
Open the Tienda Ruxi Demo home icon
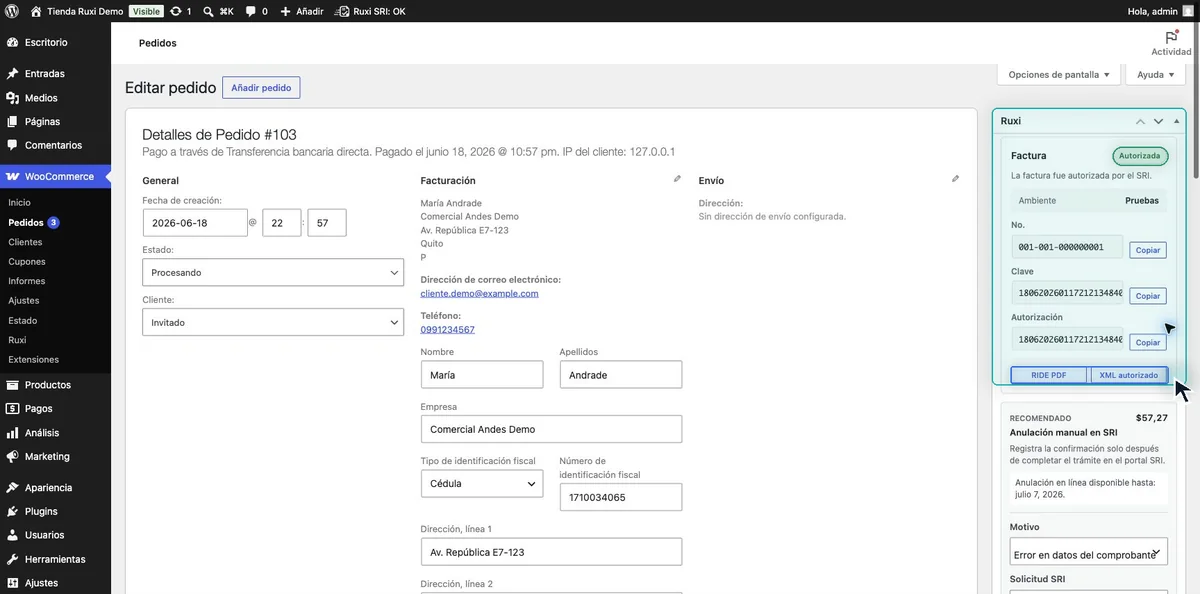pos(36,11)
